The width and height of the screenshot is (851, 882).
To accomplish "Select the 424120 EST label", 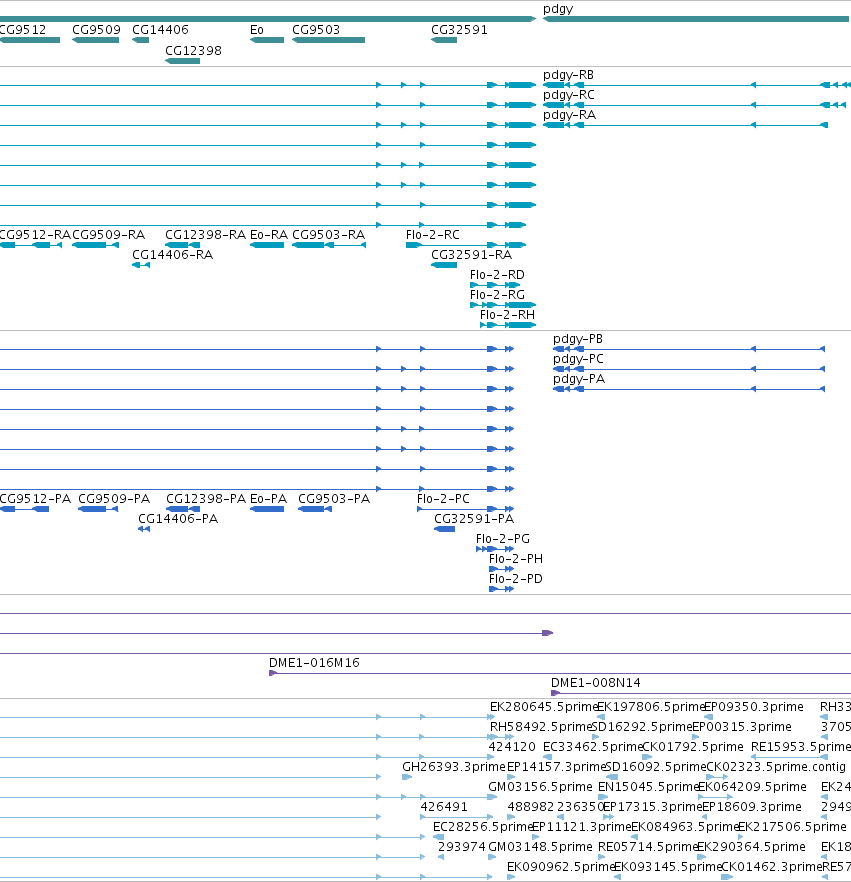I will (512, 746).
